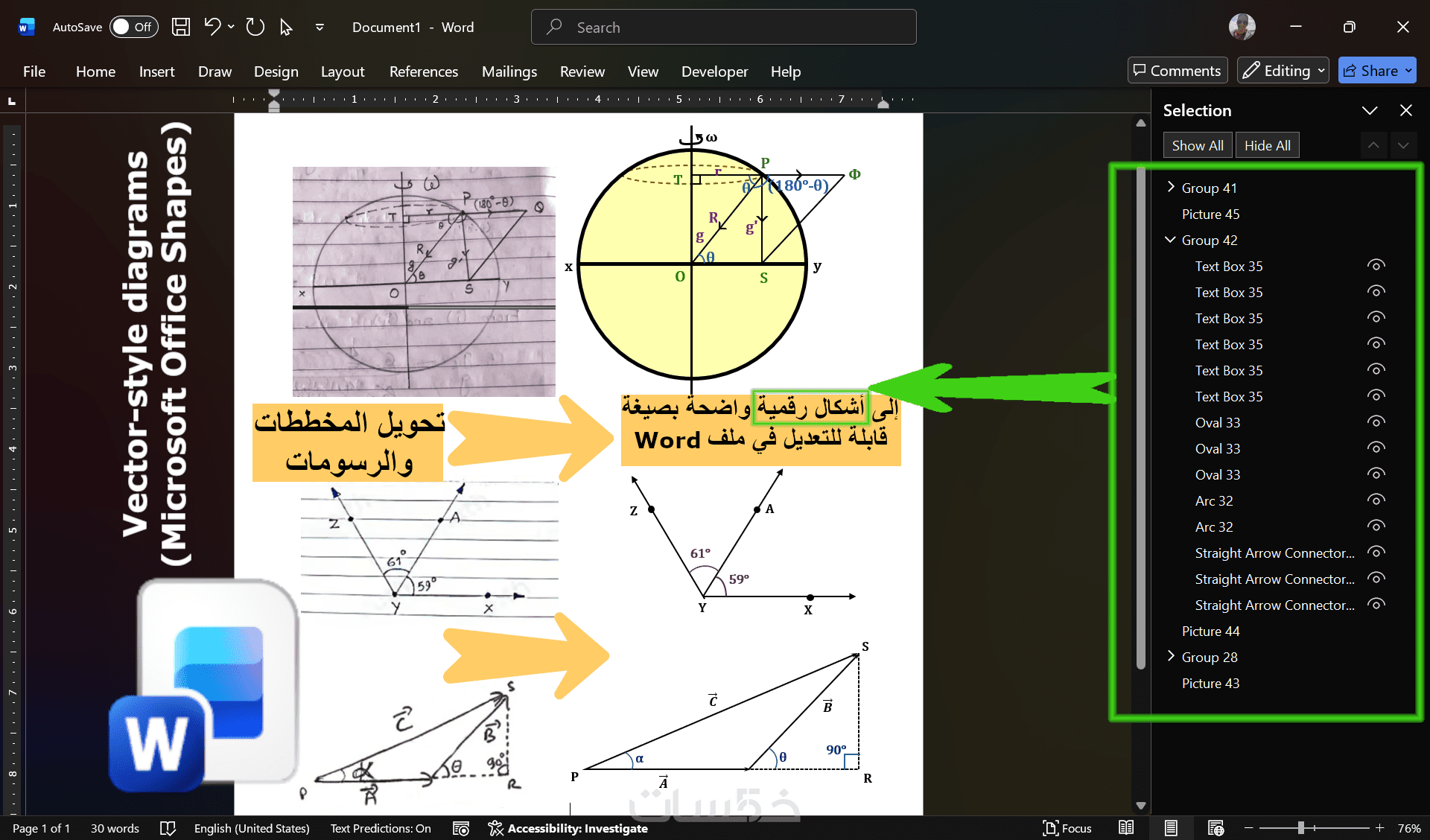Toggle visibility of first Arc 32
This screenshot has height=840, width=1430.
pyautogui.click(x=1376, y=500)
